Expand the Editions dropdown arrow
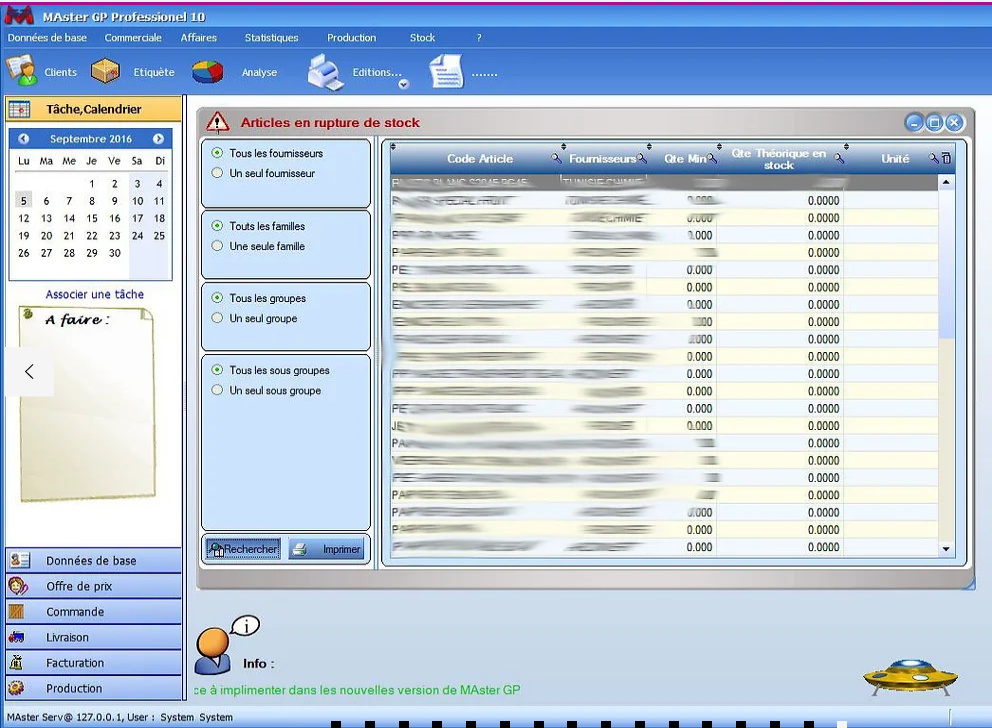This screenshot has width=992, height=728. click(x=404, y=85)
